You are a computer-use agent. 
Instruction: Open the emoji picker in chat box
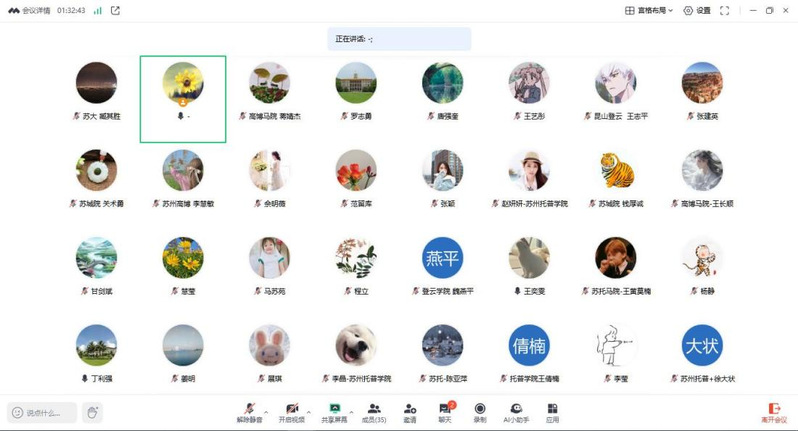18,412
